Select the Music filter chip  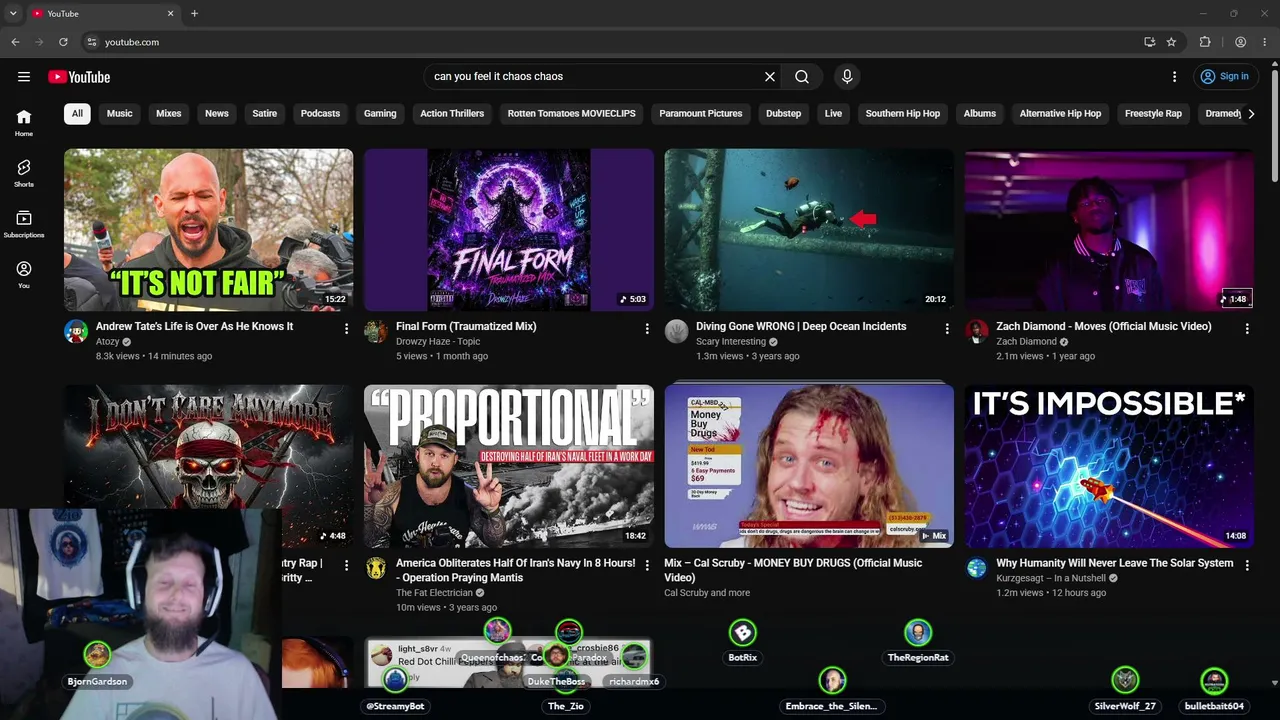coord(120,114)
